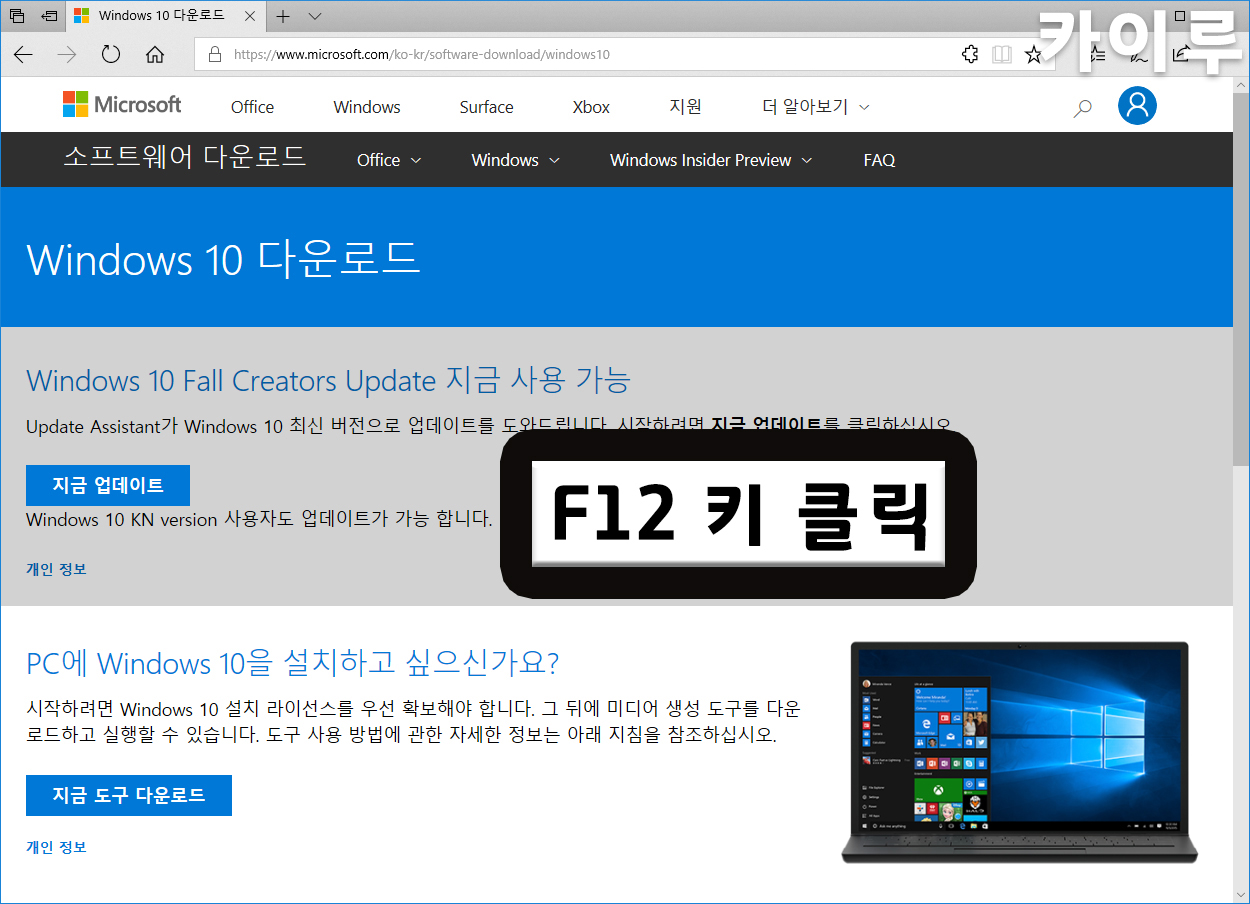
Task: Open Windows in the white top menu
Action: (x=367, y=107)
